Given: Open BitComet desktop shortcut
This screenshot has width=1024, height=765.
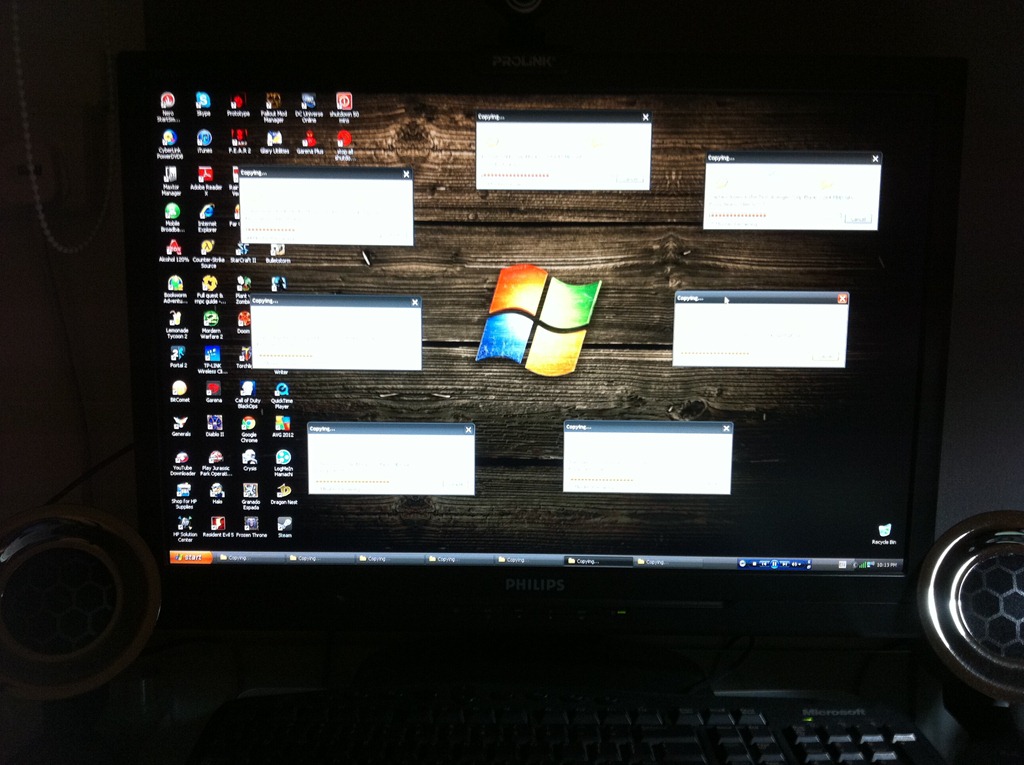Looking at the screenshot, I should point(180,392).
